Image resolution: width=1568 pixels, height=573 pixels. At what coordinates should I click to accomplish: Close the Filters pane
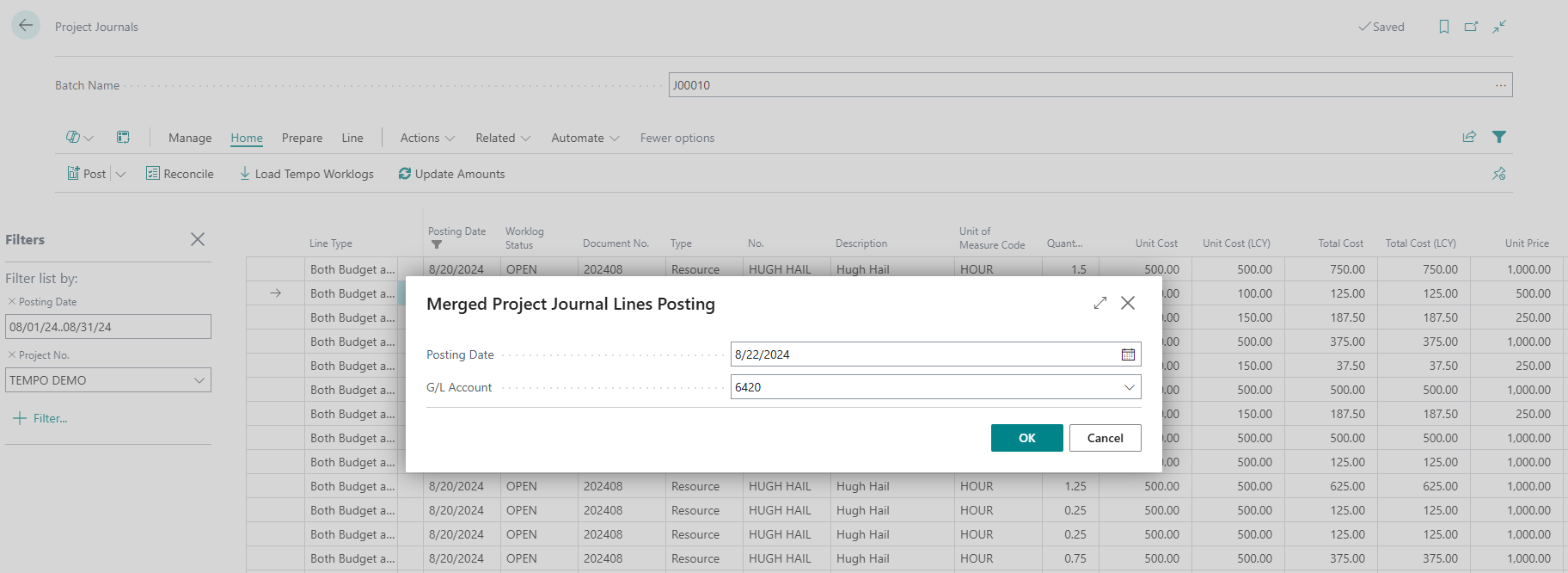coord(198,239)
